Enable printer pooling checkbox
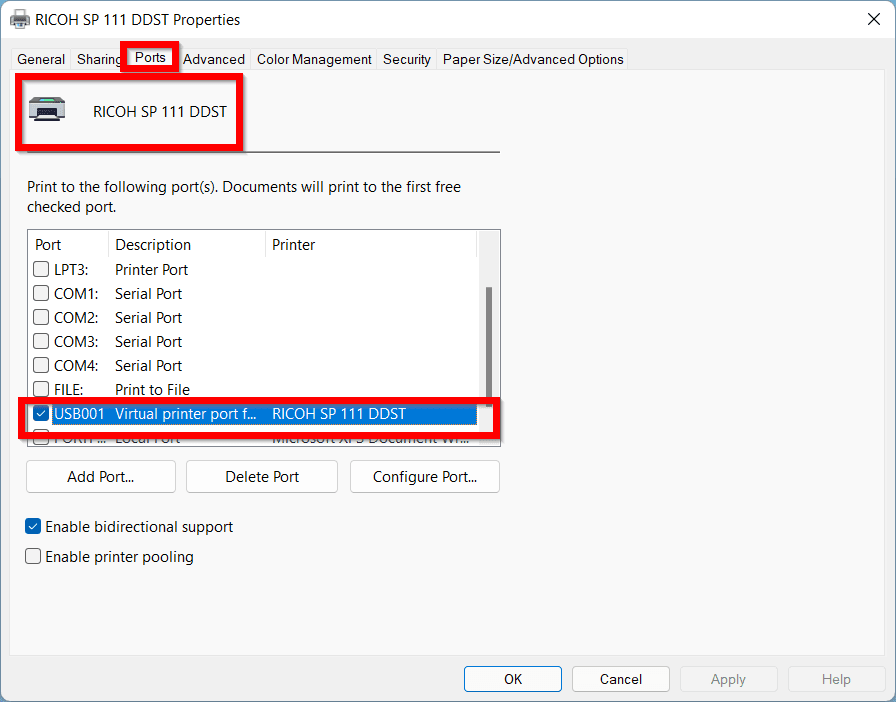This screenshot has height=702, width=896. coord(33,556)
